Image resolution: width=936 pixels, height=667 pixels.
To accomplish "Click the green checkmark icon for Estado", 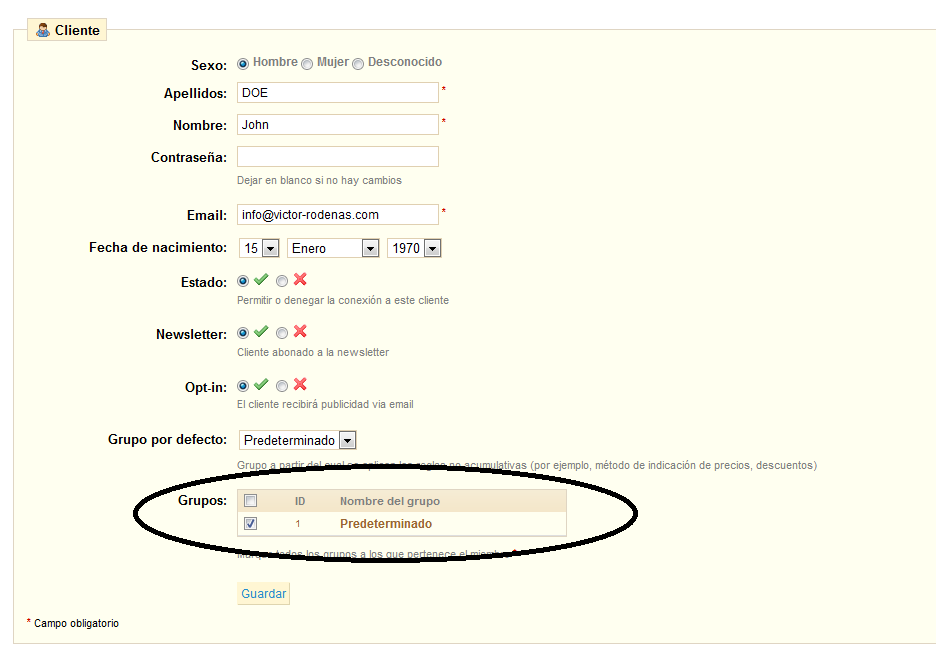I will pos(261,281).
